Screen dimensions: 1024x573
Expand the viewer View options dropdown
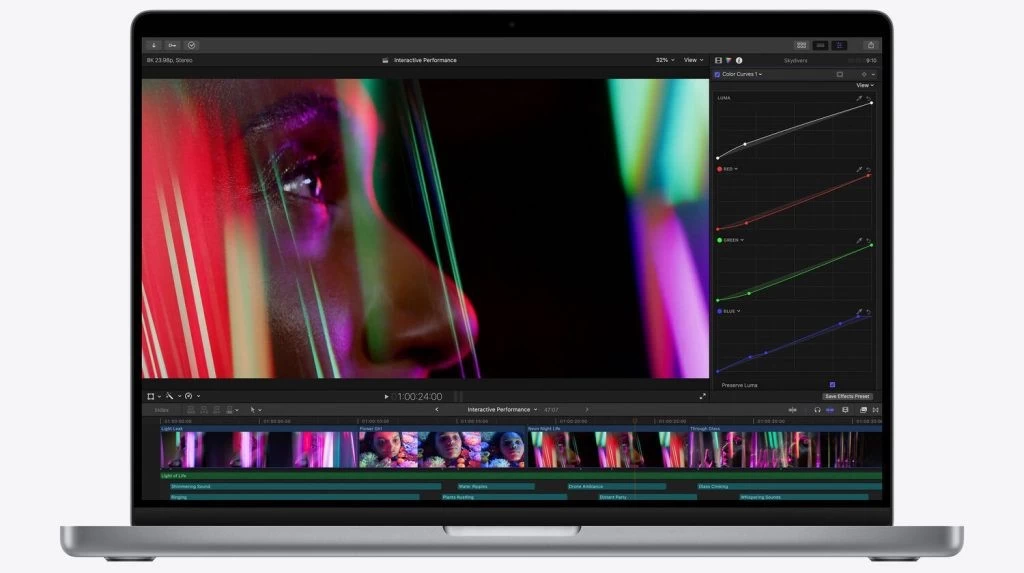pyautogui.click(x=693, y=60)
